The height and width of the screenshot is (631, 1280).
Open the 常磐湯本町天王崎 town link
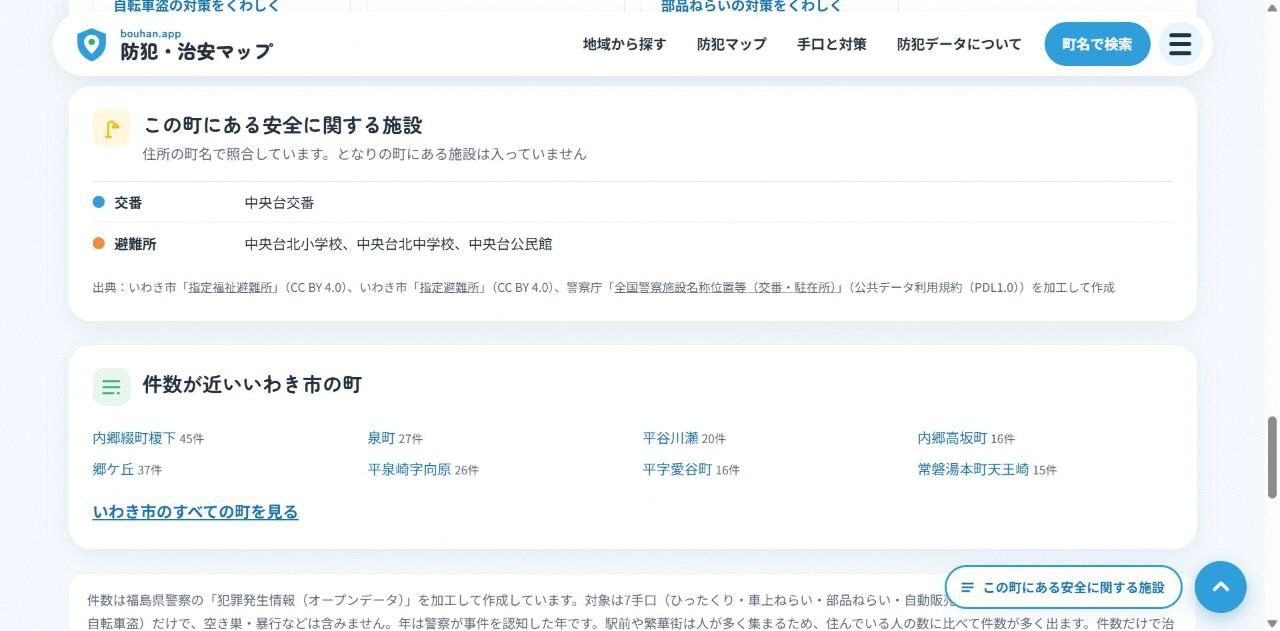[973, 469]
